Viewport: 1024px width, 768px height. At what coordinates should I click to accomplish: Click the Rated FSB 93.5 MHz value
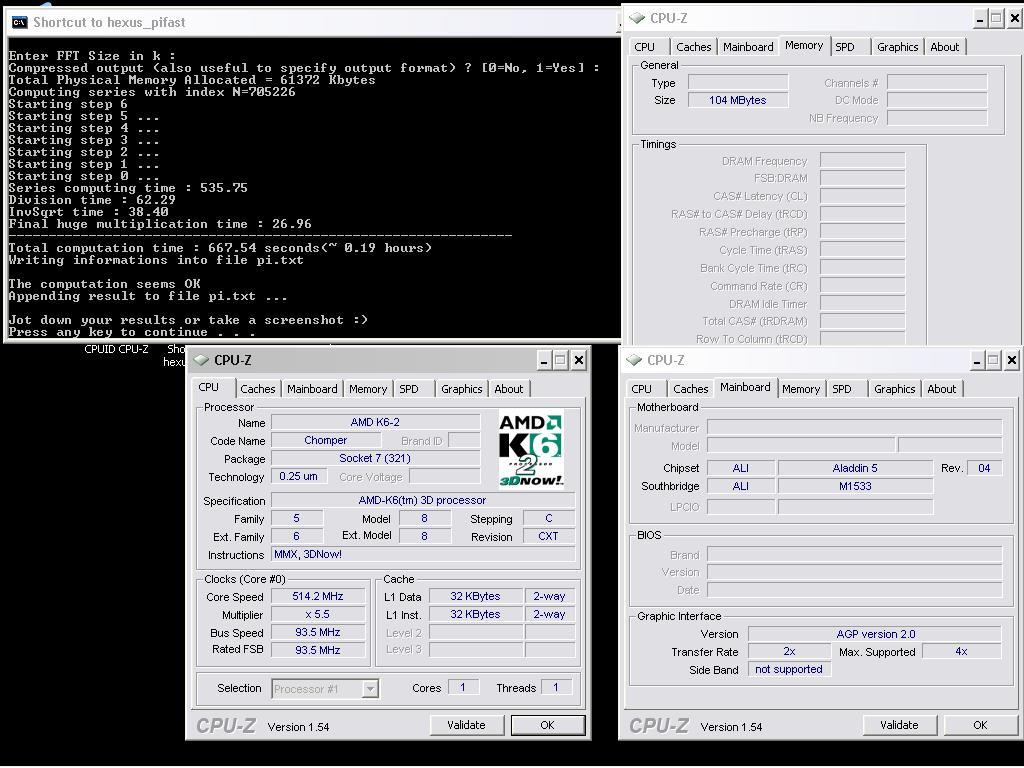[317, 650]
